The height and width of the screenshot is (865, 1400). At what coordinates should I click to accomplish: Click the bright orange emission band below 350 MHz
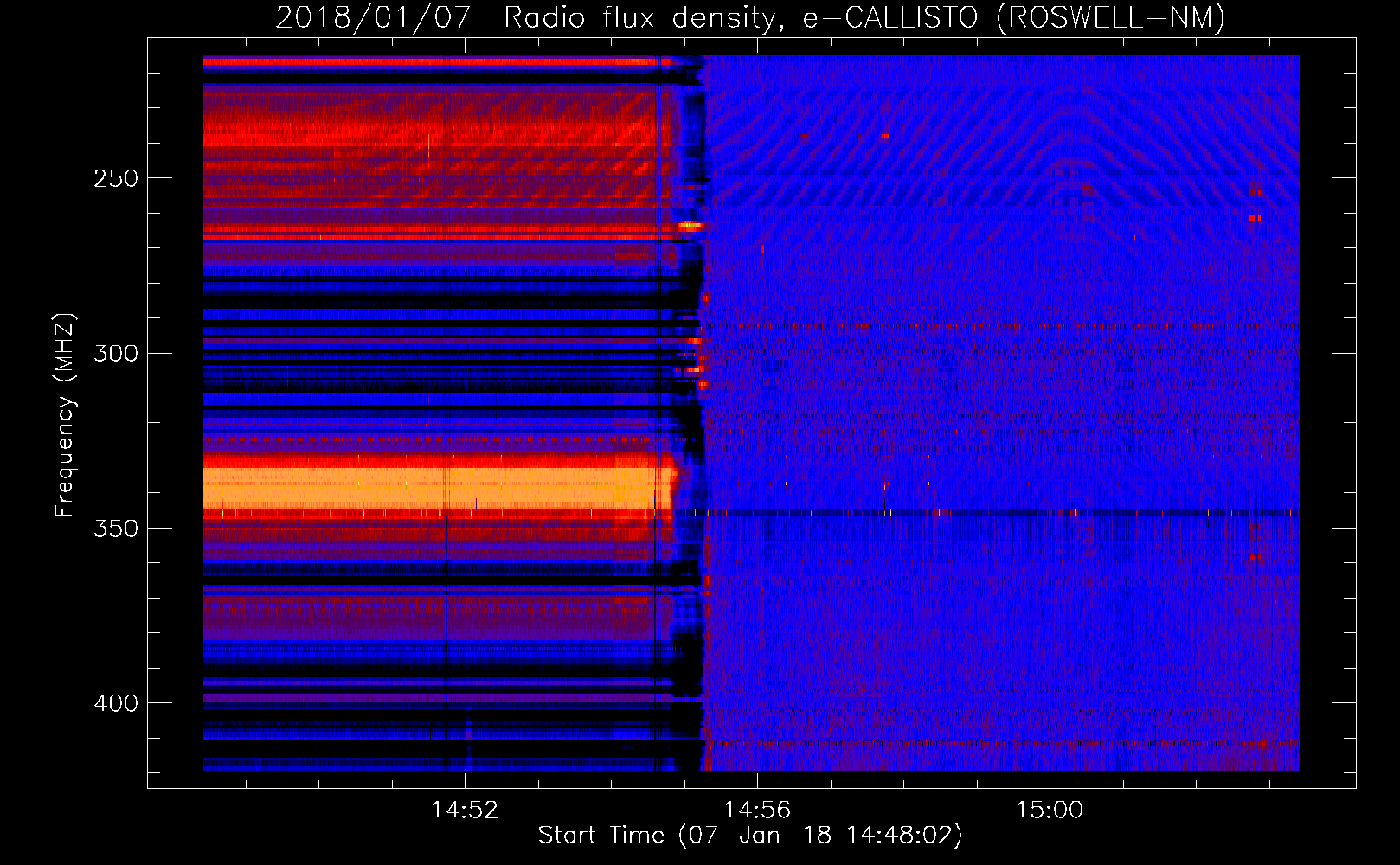point(440,488)
